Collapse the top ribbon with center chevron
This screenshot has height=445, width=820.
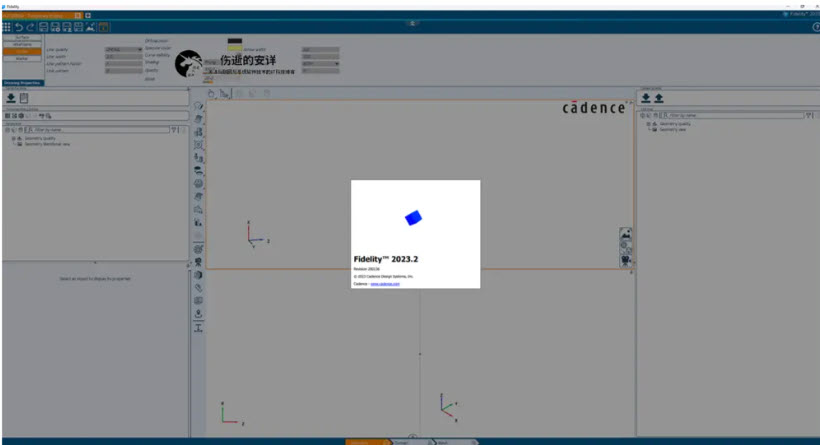click(412, 23)
